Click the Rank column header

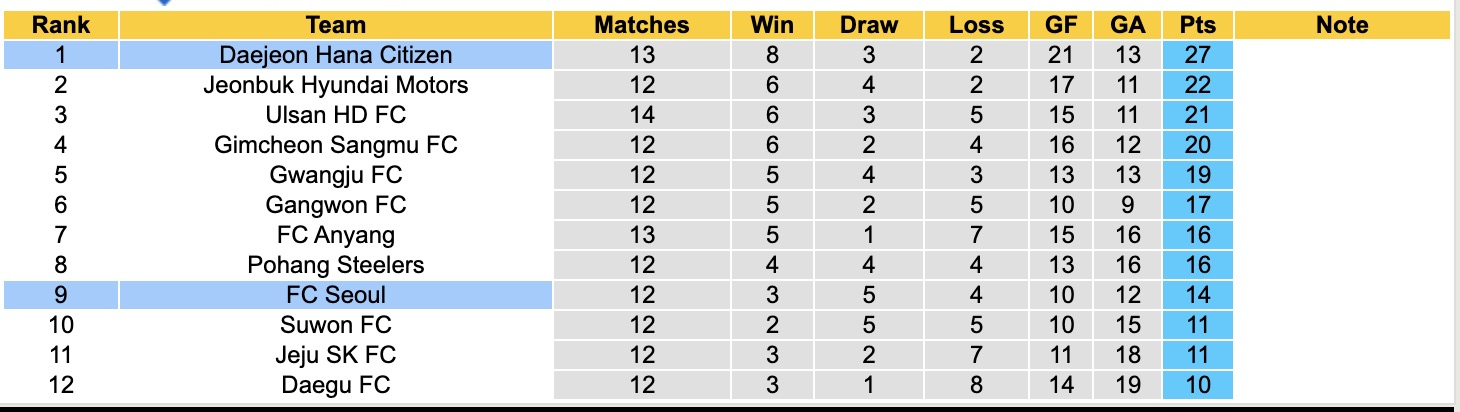pyautogui.click(x=61, y=25)
